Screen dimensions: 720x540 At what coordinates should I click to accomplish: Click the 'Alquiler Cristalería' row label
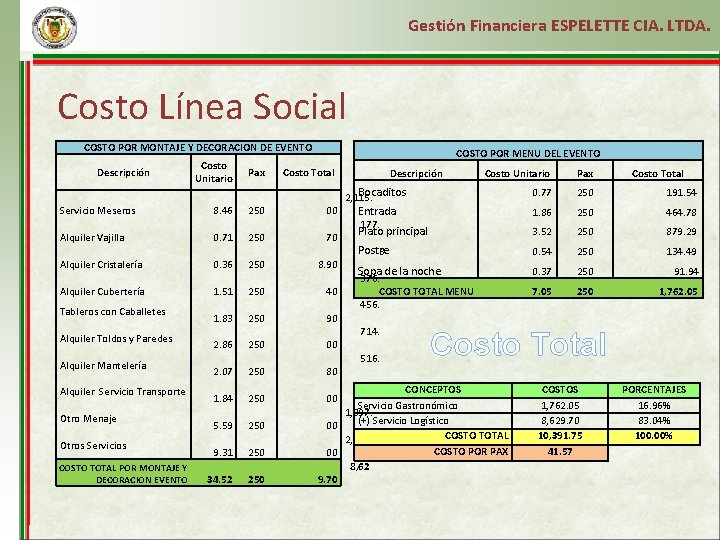101,265
